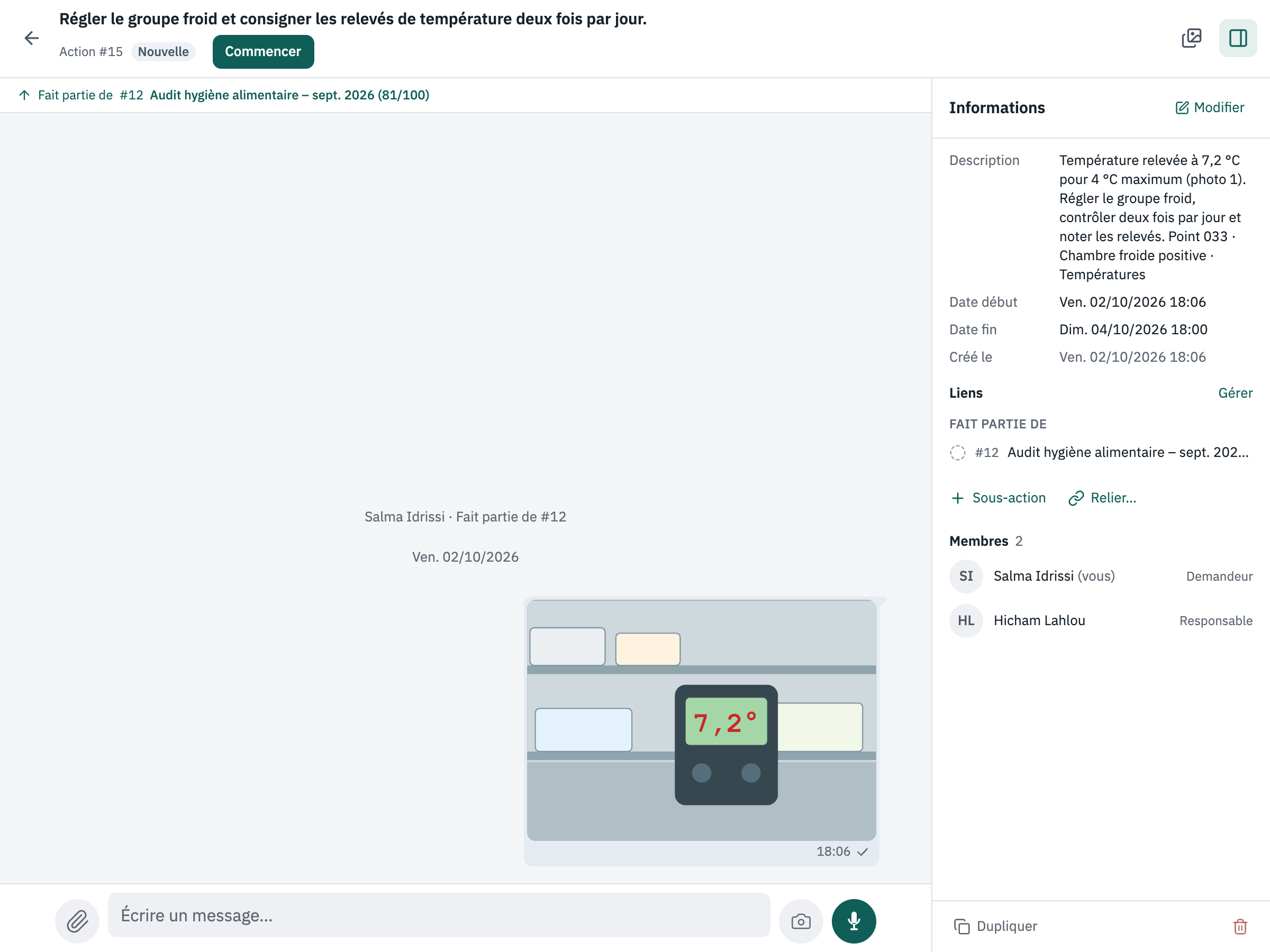Image resolution: width=1270 pixels, height=952 pixels.
Task: Toggle the side information panel icon
Action: click(1238, 39)
